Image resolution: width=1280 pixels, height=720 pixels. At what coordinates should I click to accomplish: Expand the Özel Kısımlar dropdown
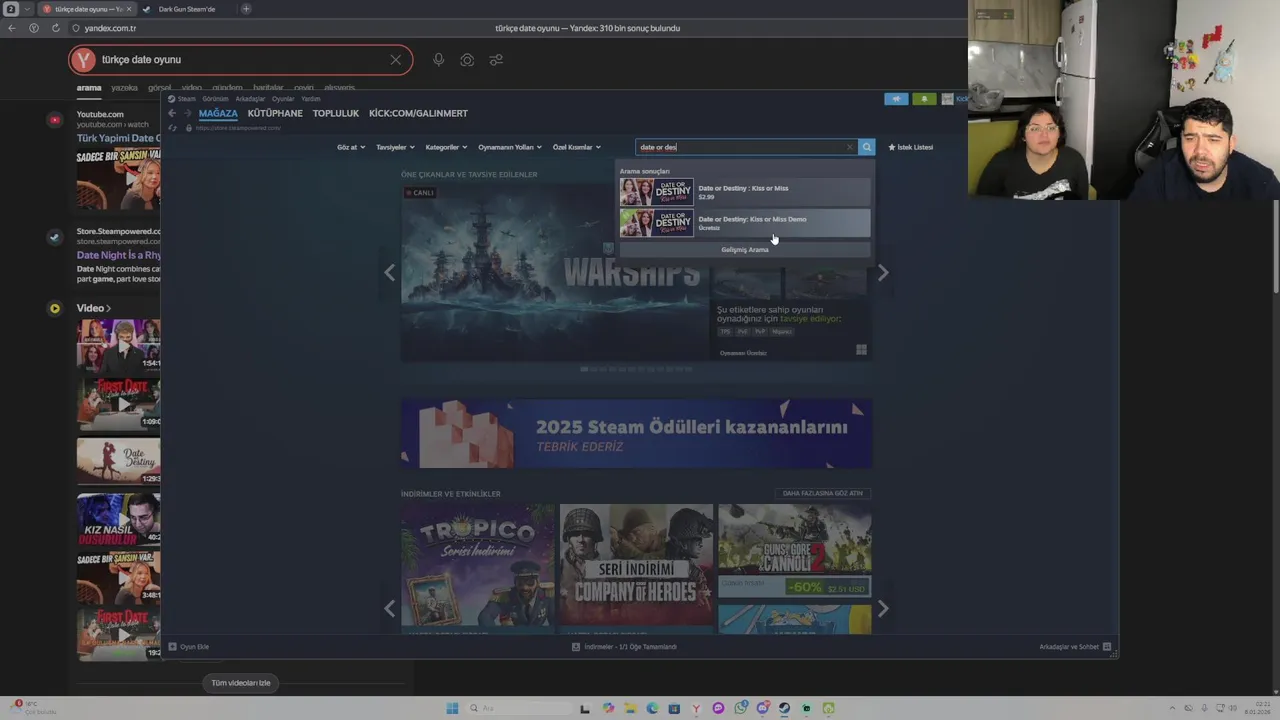pos(576,147)
